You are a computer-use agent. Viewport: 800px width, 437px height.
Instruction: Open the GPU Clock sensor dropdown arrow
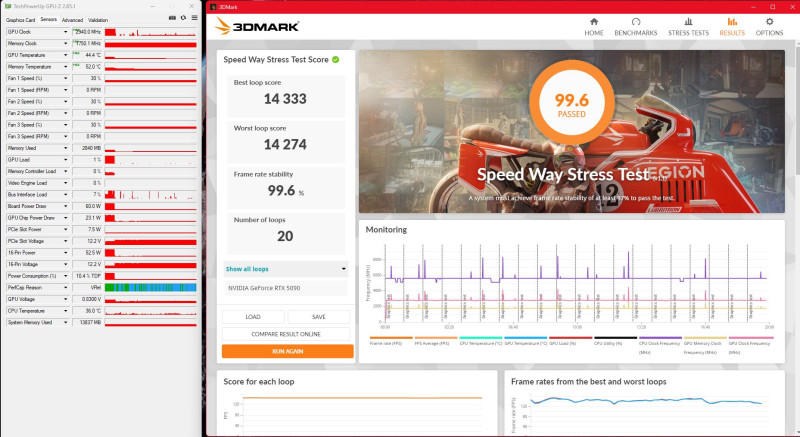(65, 32)
